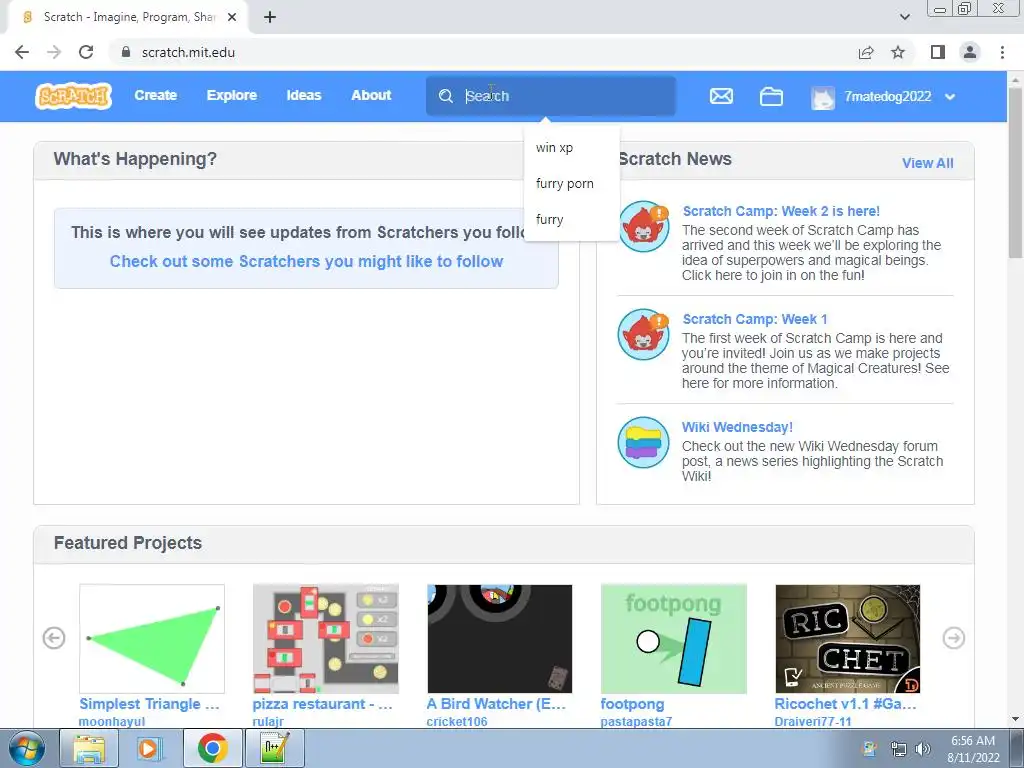Viewport: 1024px width, 768px height.
Task: Click the footpong project thumbnail
Action: point(674,639)
